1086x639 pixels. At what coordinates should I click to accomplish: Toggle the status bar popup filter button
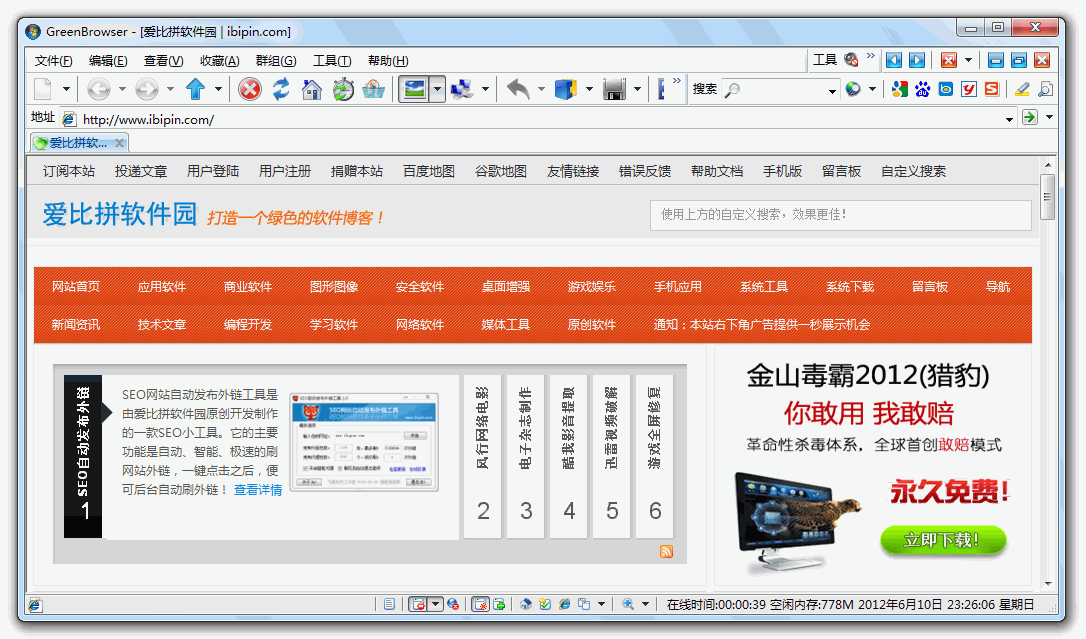coord(418,604)
